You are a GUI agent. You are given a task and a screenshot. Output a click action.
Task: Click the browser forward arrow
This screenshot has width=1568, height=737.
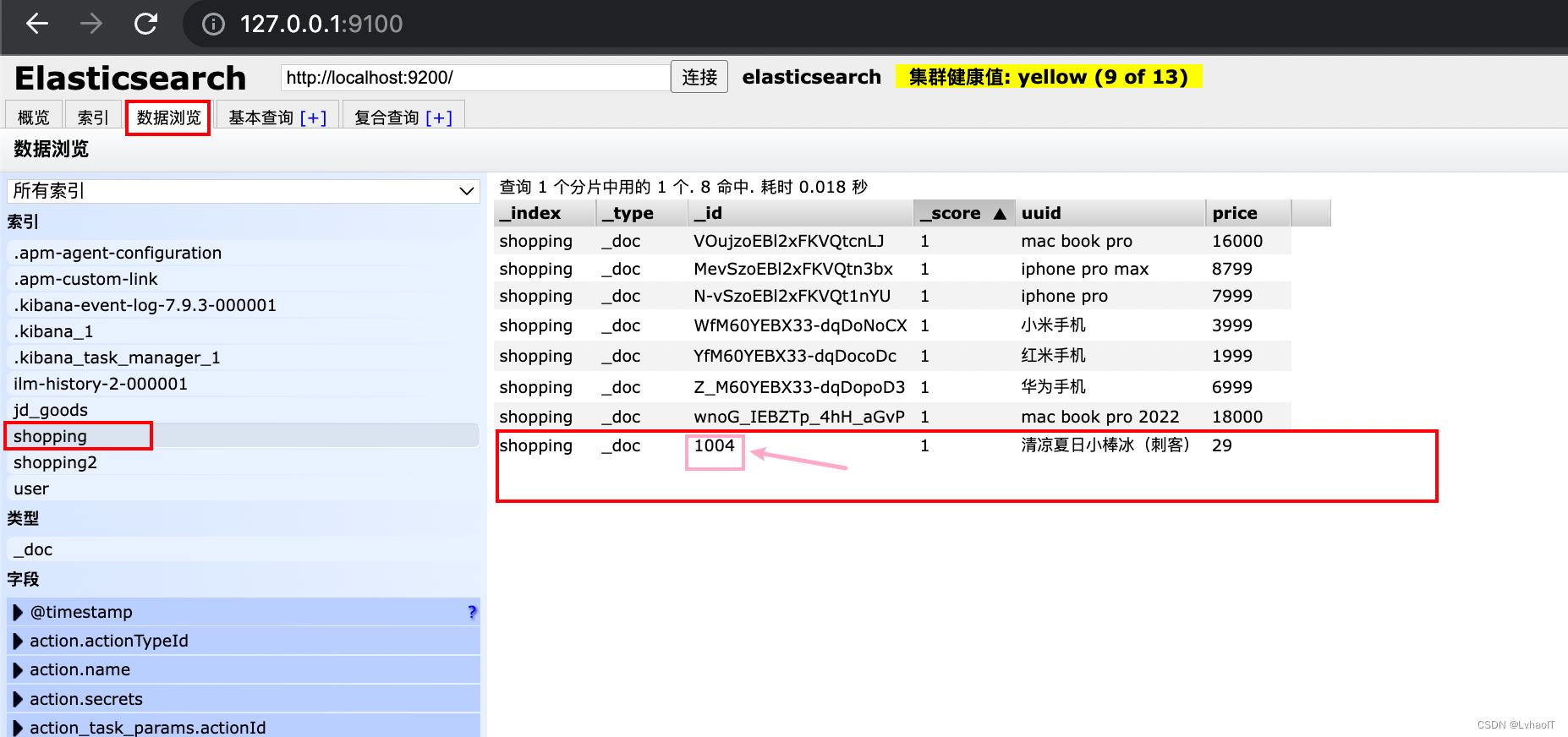click(x=91, y=24)
